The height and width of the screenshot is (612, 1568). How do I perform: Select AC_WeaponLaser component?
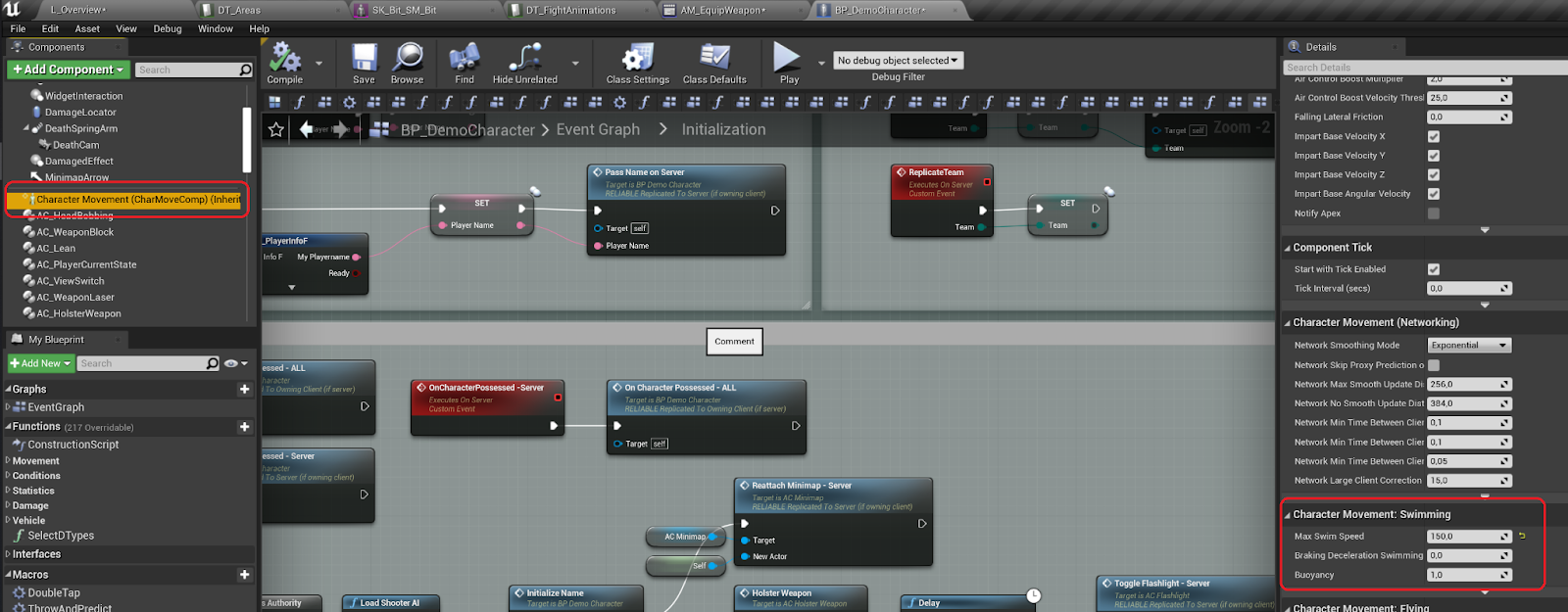tap(75, 298)
